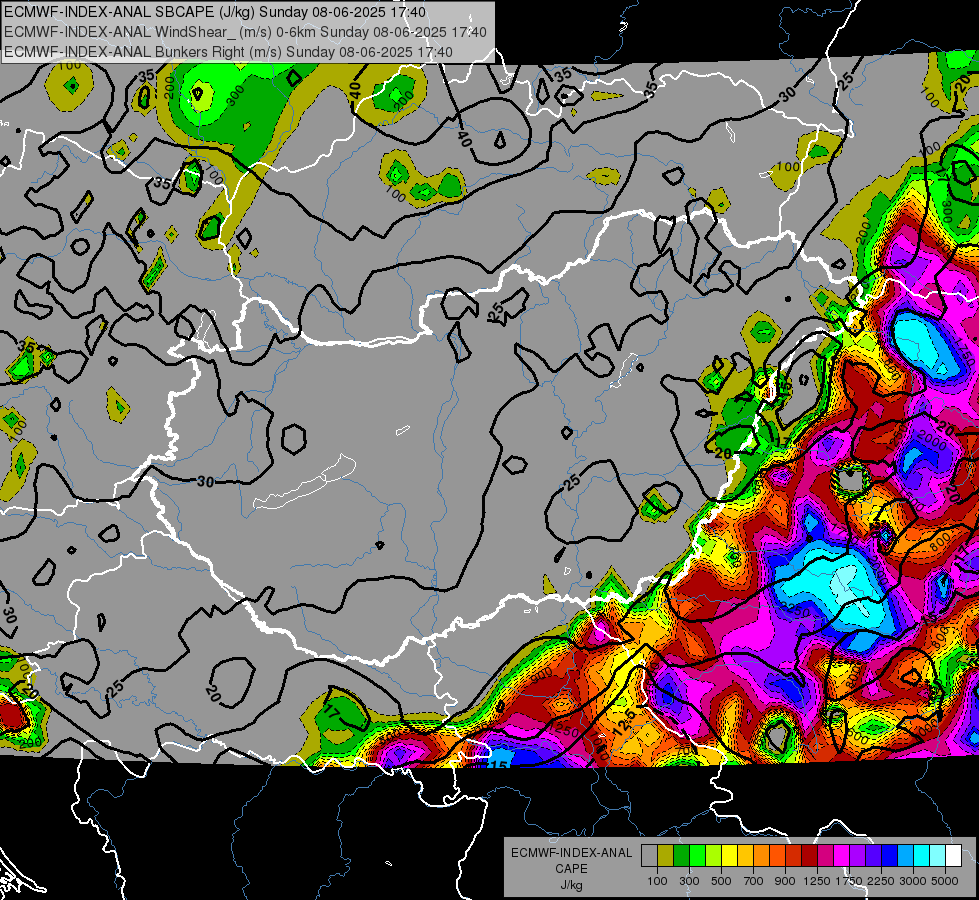The image size is (979, 900).
Task: Click the 100 tick label in legend
Action: 657,881
